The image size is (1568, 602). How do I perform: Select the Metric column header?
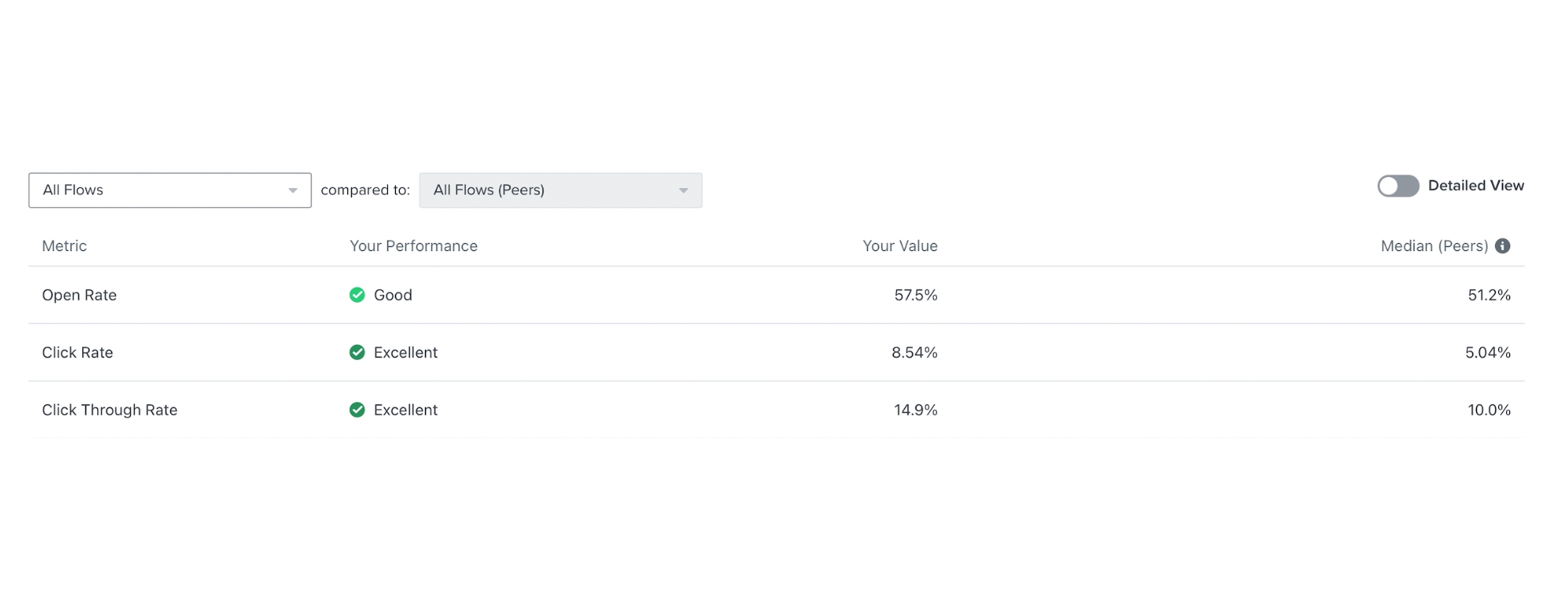[64, 245]
